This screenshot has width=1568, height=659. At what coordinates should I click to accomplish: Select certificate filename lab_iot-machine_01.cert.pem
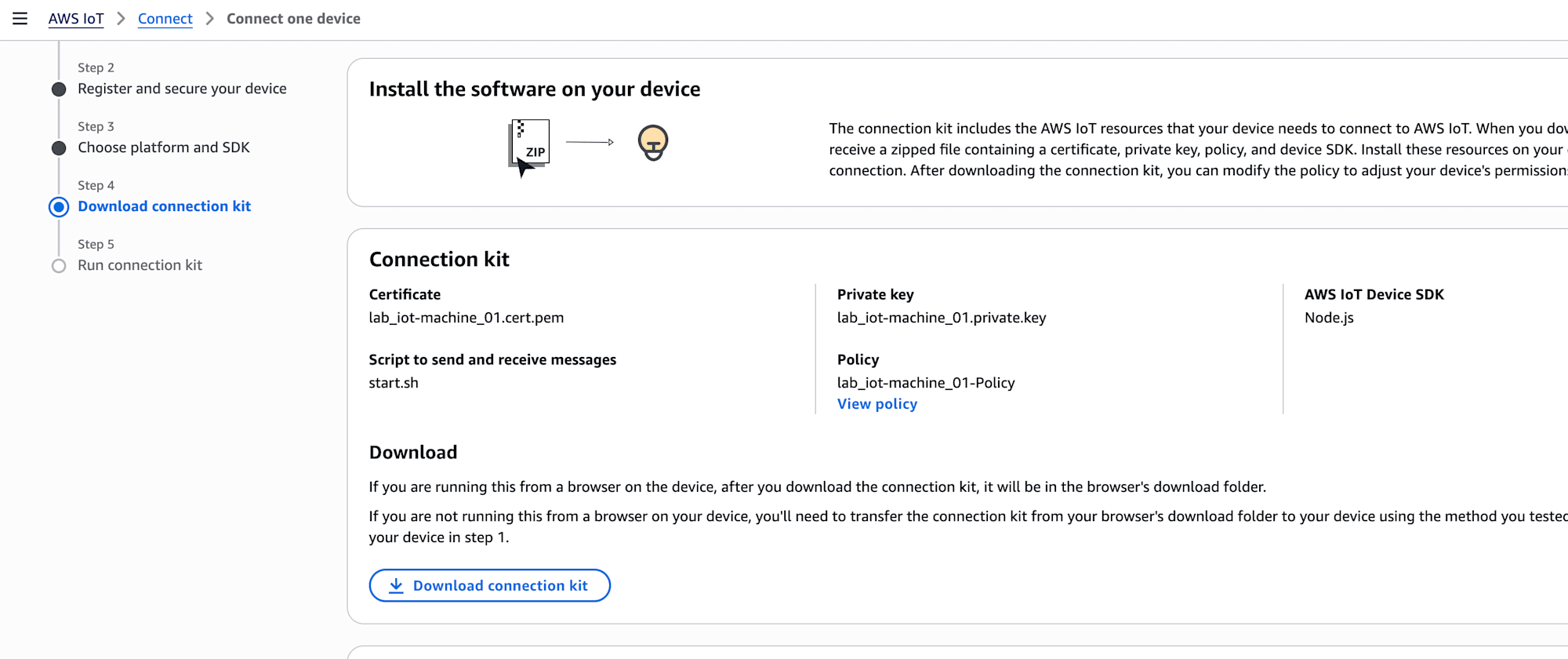pyautogui.click(x=466, y=318)
